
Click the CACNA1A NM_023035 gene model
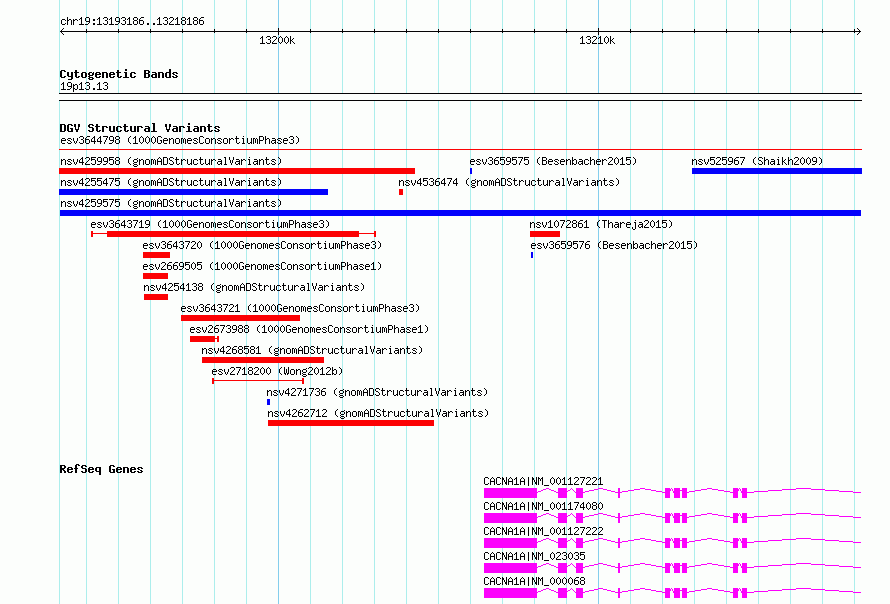click(673, 568)
